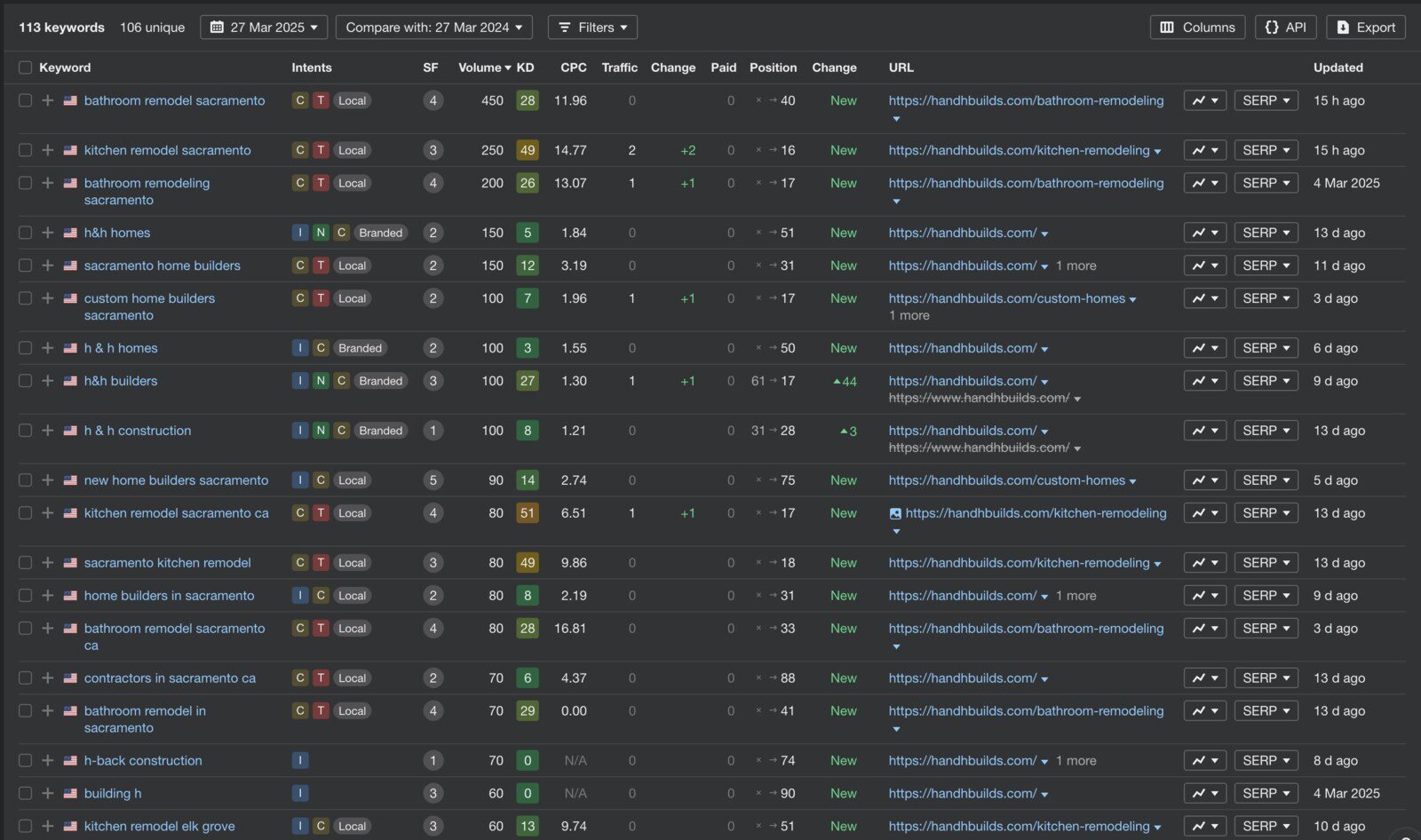The width and height of the screenshot is (1421, 840).
Task: Select the checkbox for 'h & h construction'
Action: pyautogui.click(x=25, y=431)
